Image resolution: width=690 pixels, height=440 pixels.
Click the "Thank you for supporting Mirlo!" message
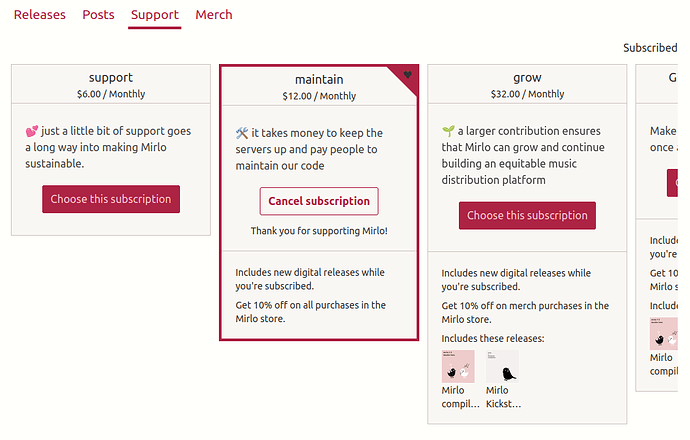tap(319, 231)
